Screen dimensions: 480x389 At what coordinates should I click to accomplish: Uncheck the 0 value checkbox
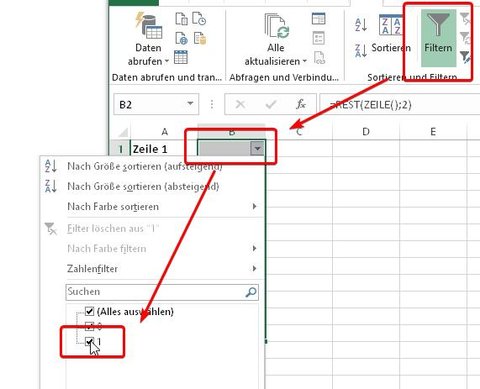click(89, 326)
